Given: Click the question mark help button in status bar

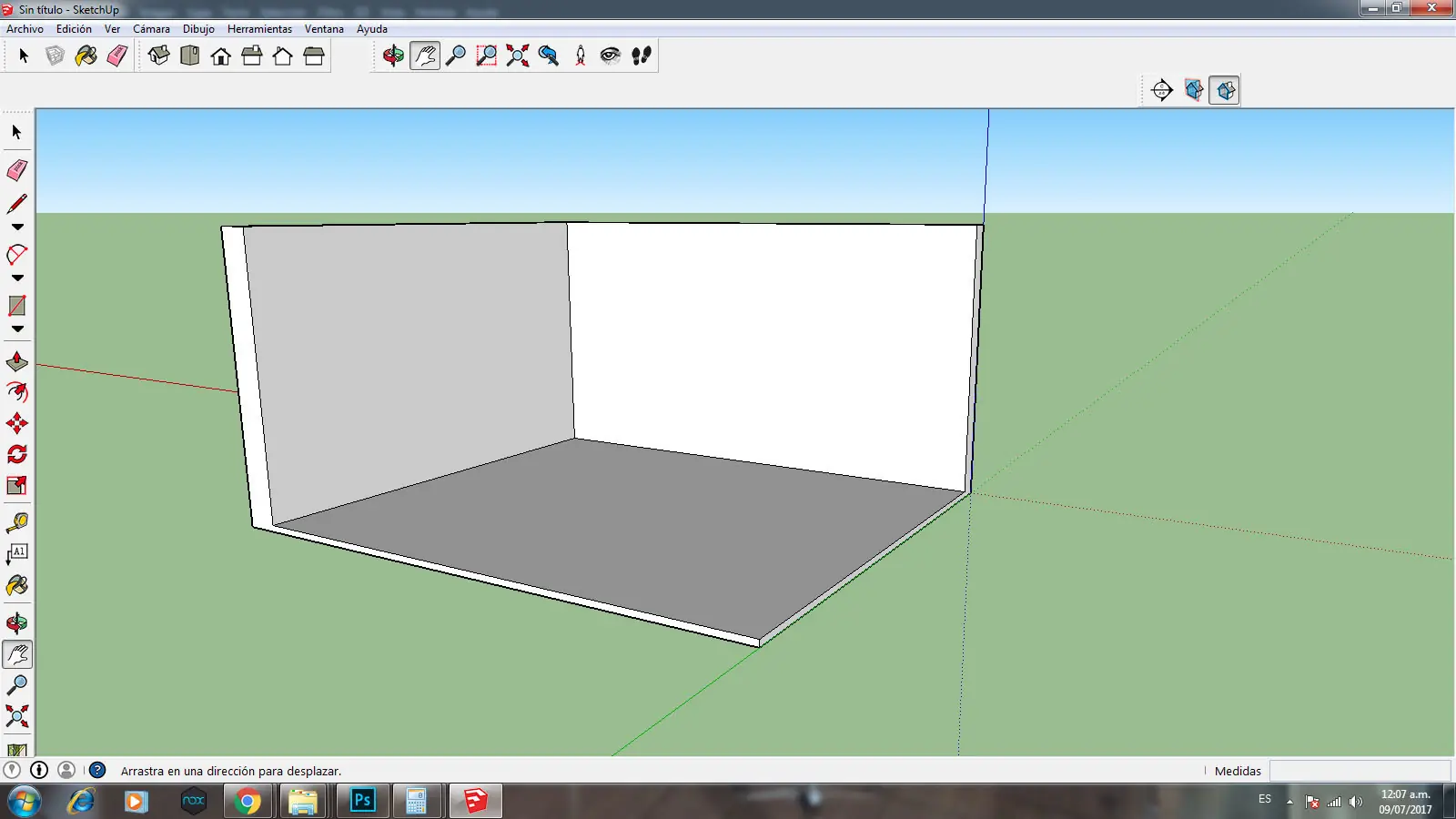Looking at the screenshot, I should [x=96, y=771].
